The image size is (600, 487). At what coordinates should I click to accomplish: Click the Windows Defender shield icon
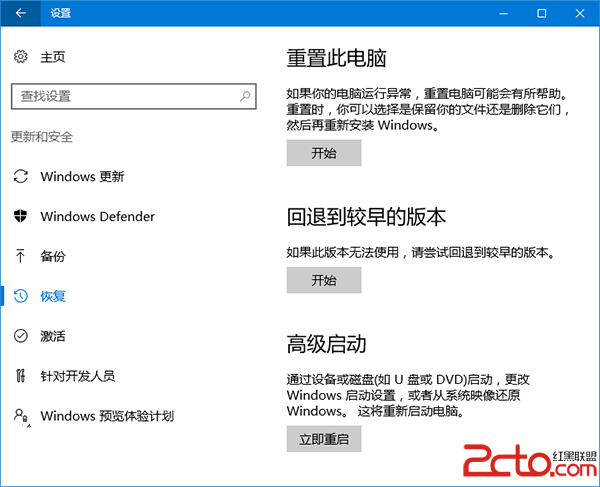tap(21, 216)
